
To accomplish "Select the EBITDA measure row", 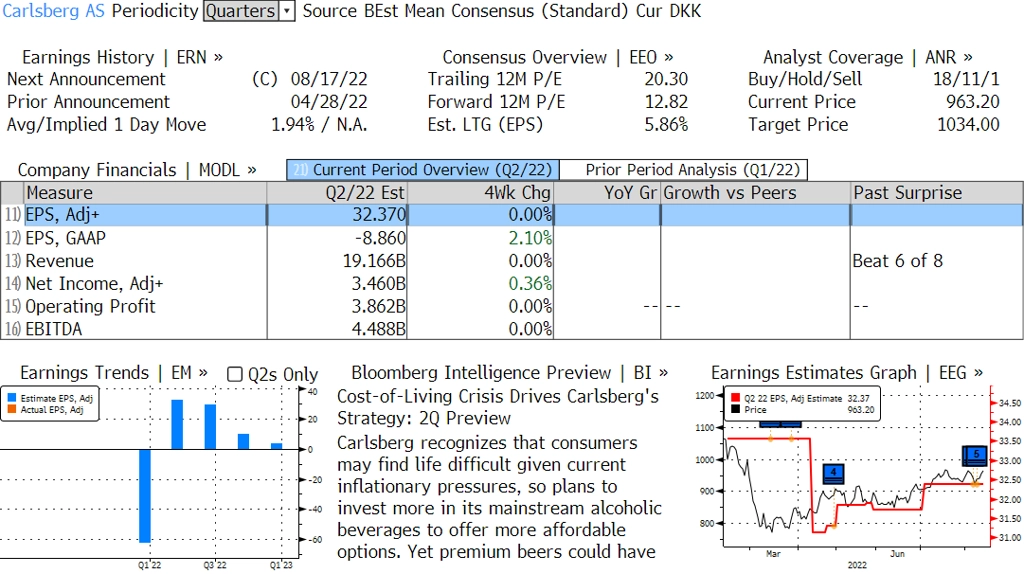I will (512, 328).
